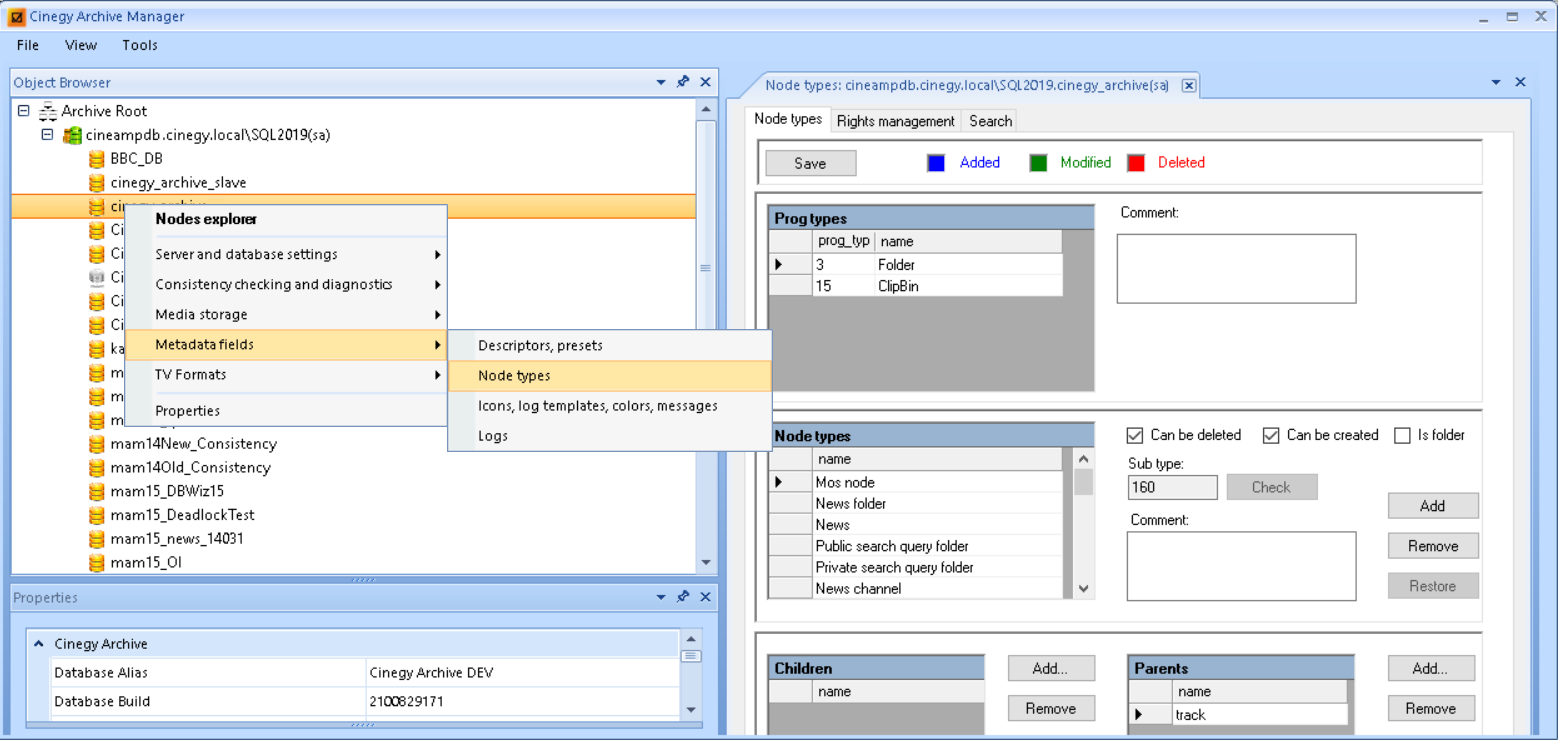Click the Sub type input field
1558x740 pixels.
pos(1172,487)
